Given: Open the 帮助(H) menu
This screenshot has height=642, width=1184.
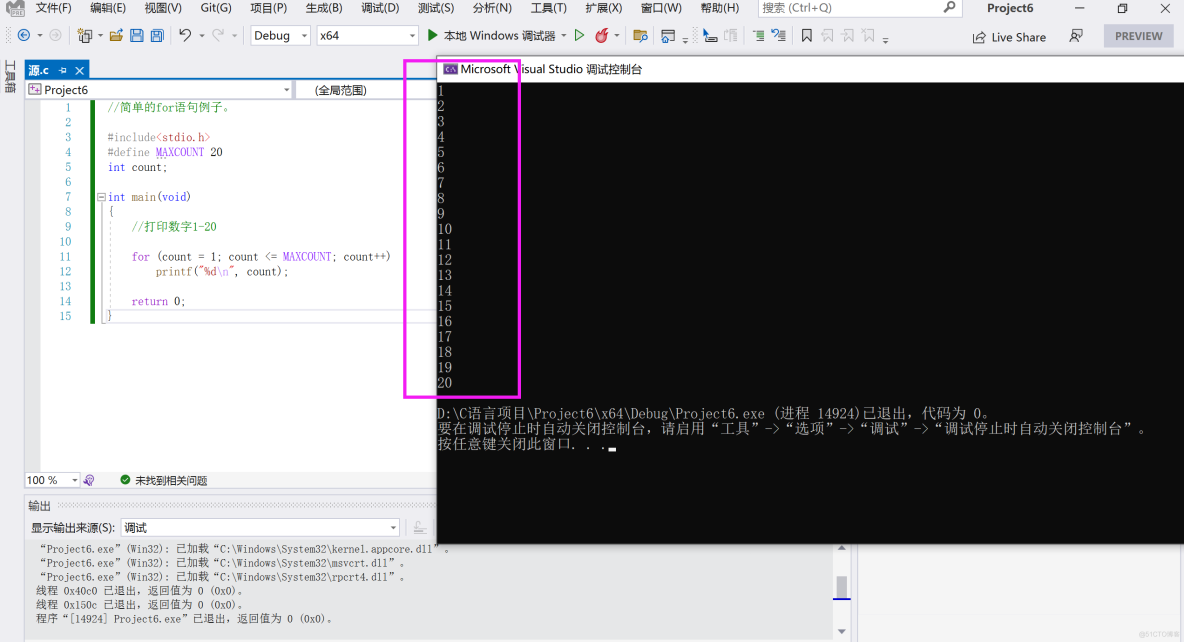Looking at the screenshot, I should tap(720, 8).
